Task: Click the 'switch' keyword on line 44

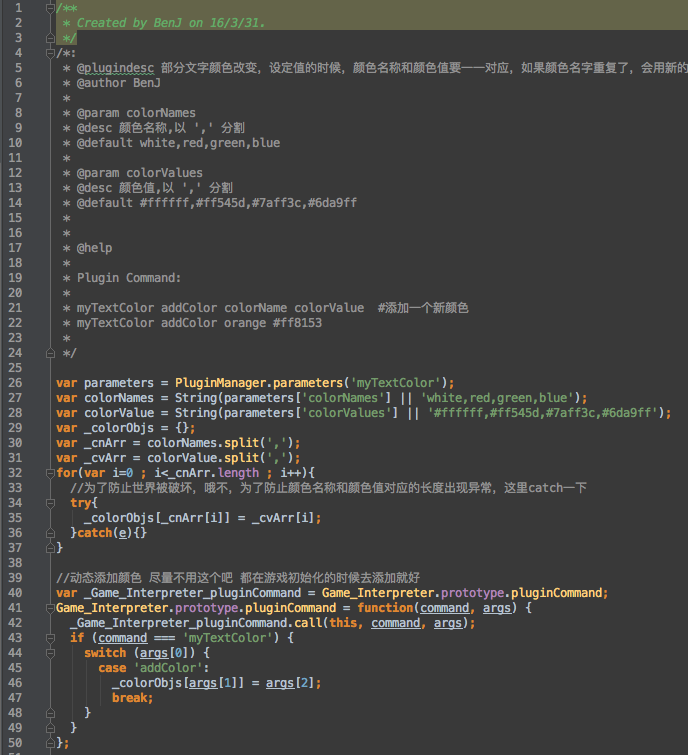Action: click(x=105, y=653)
